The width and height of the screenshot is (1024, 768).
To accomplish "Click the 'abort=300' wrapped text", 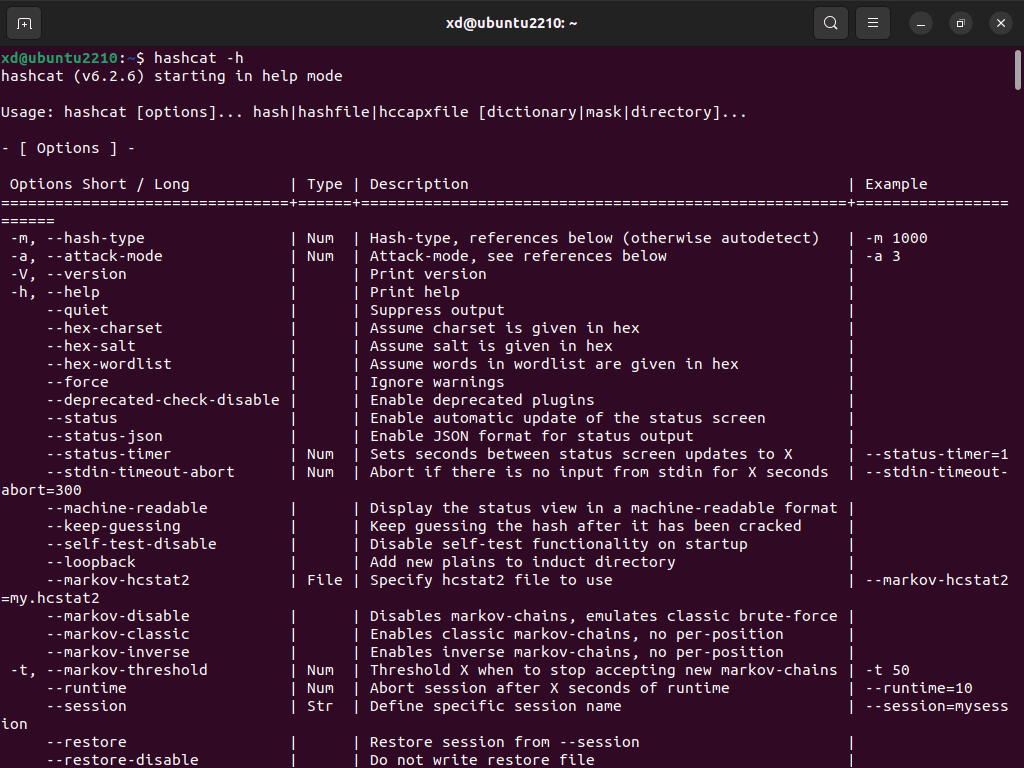I will coord(41,490).
